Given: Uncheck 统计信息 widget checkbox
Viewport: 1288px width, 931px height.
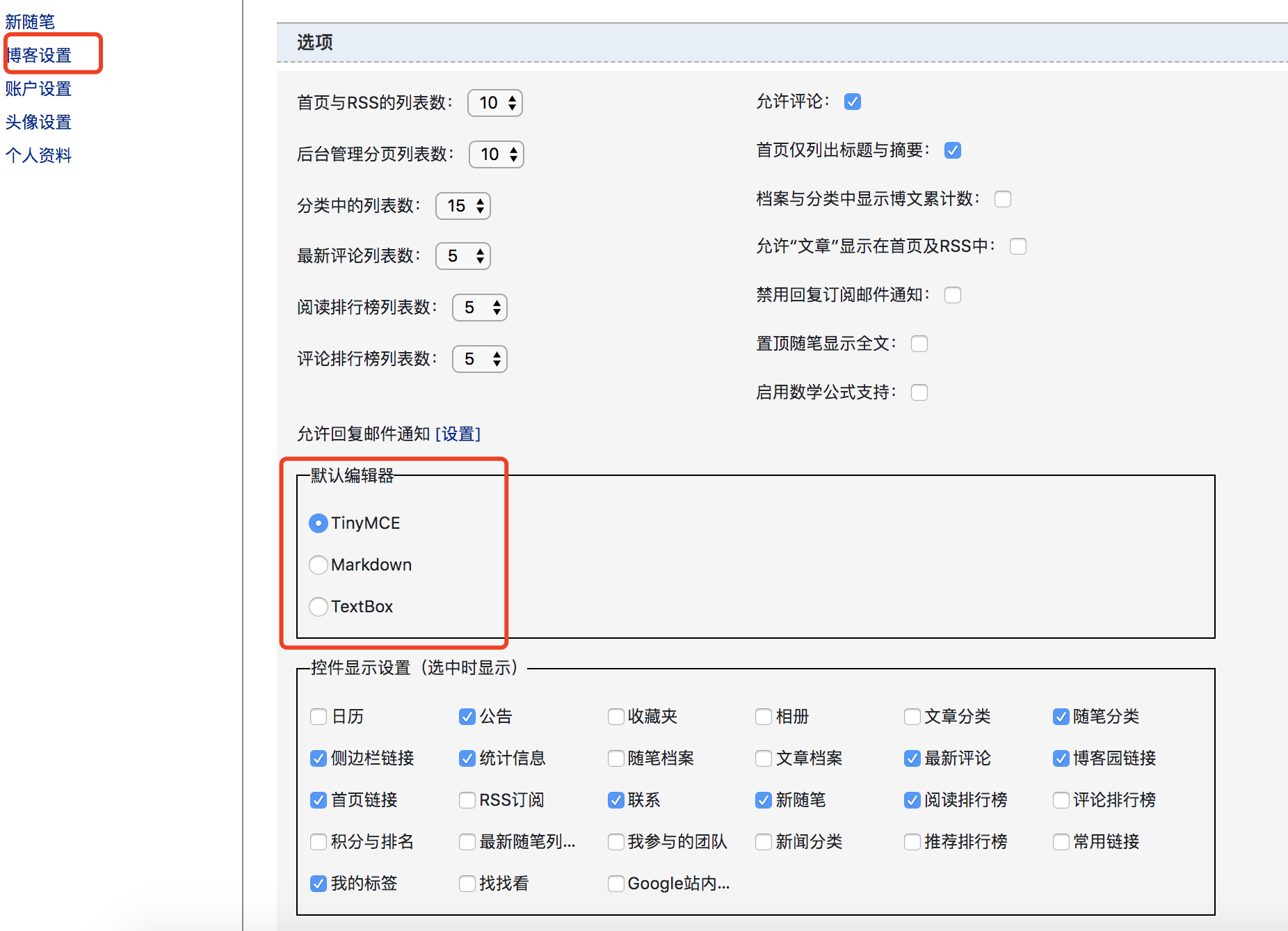Looking at the screenshot, I should coord(467,758).
